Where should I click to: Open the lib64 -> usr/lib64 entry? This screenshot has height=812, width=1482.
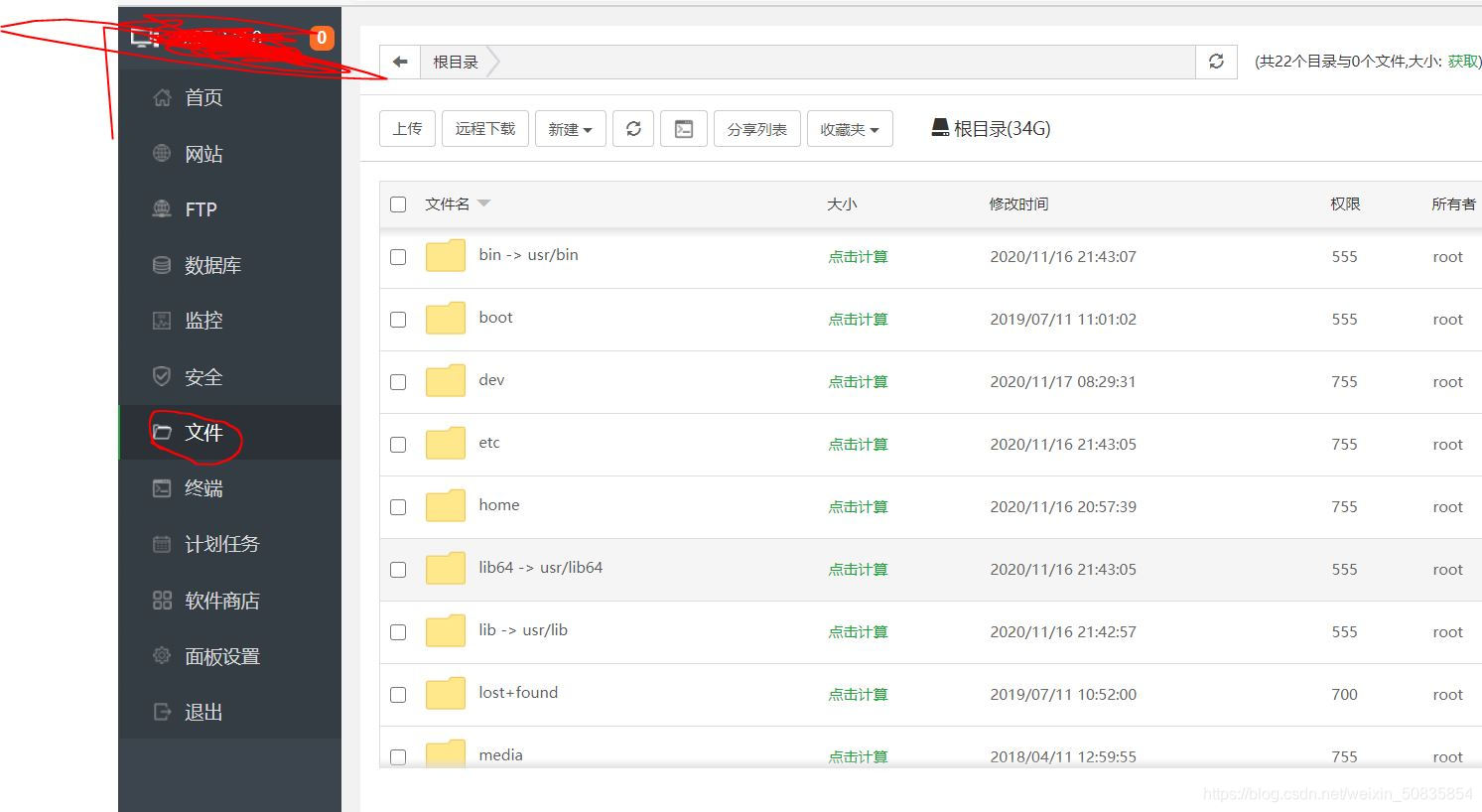540,568
